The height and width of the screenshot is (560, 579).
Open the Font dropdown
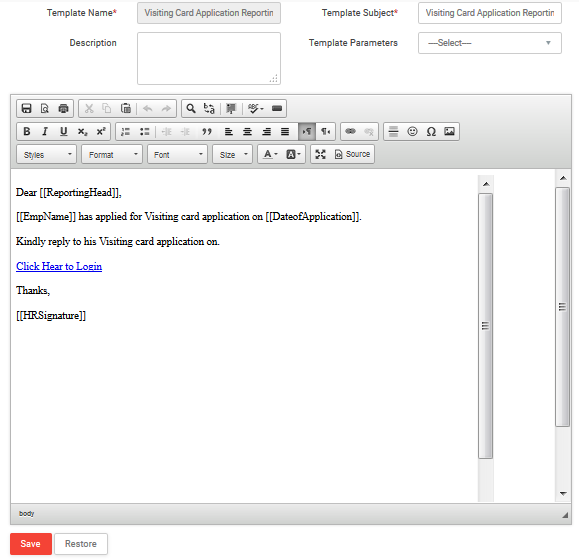tap(178, 154)
